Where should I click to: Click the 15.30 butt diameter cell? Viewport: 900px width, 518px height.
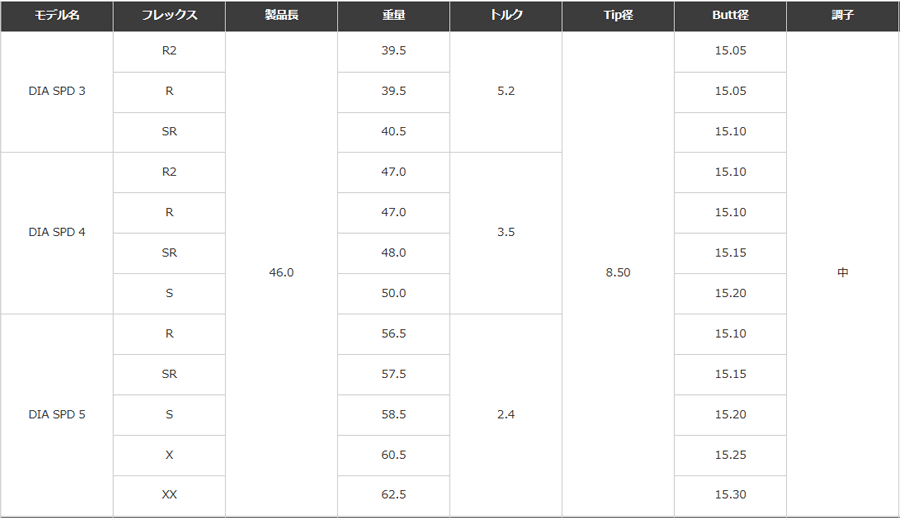(x=730, y=495)
